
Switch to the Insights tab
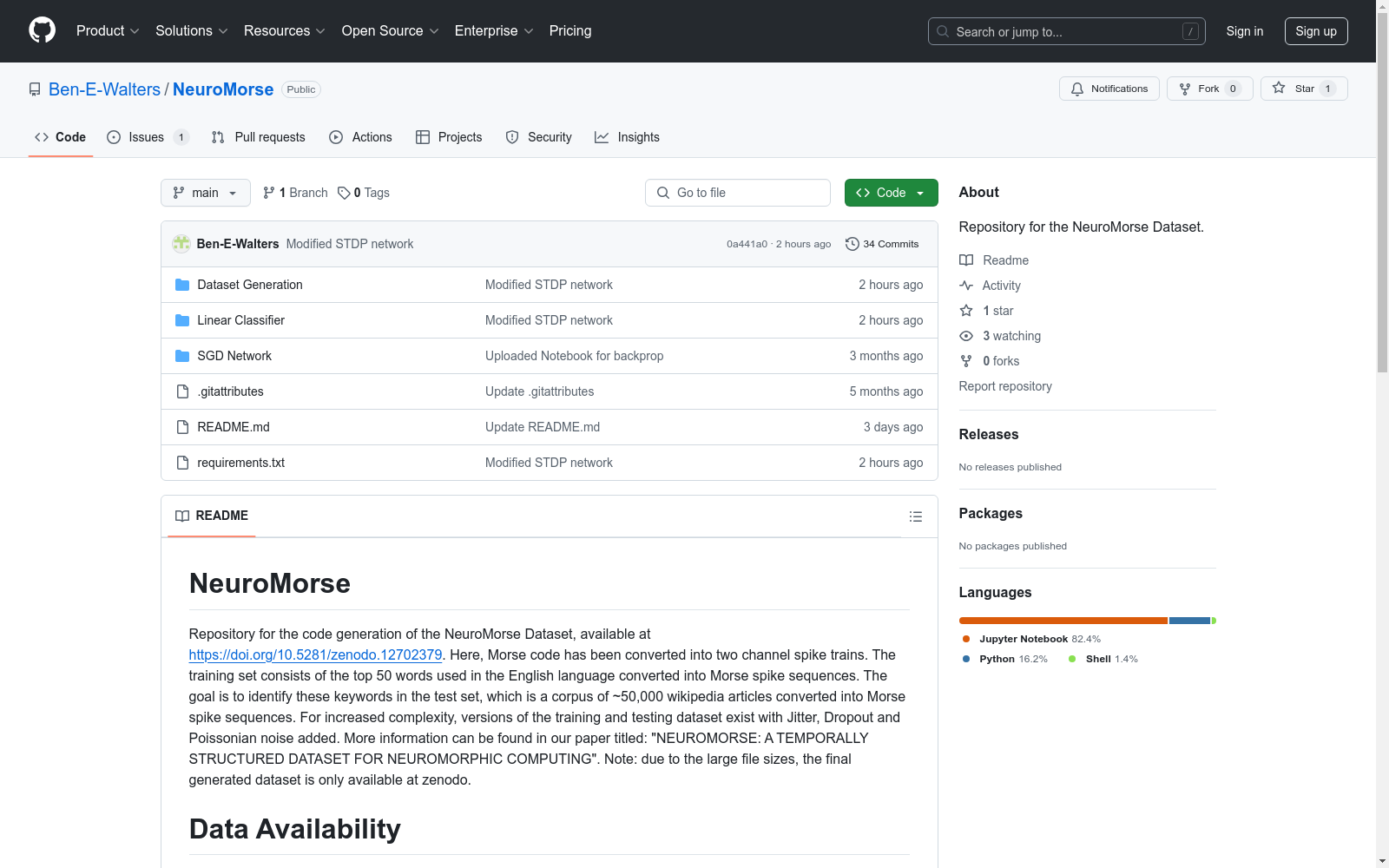pos(628,137)
